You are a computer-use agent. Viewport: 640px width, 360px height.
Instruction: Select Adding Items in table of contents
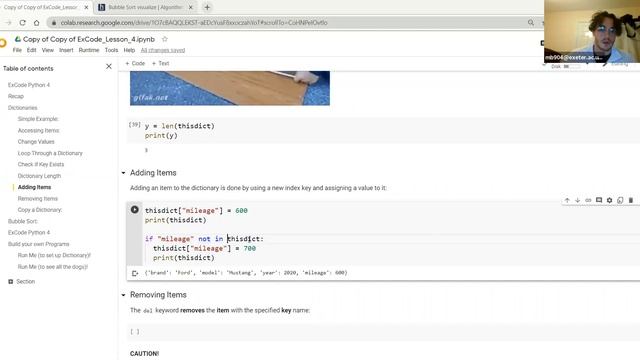[34, 187]
